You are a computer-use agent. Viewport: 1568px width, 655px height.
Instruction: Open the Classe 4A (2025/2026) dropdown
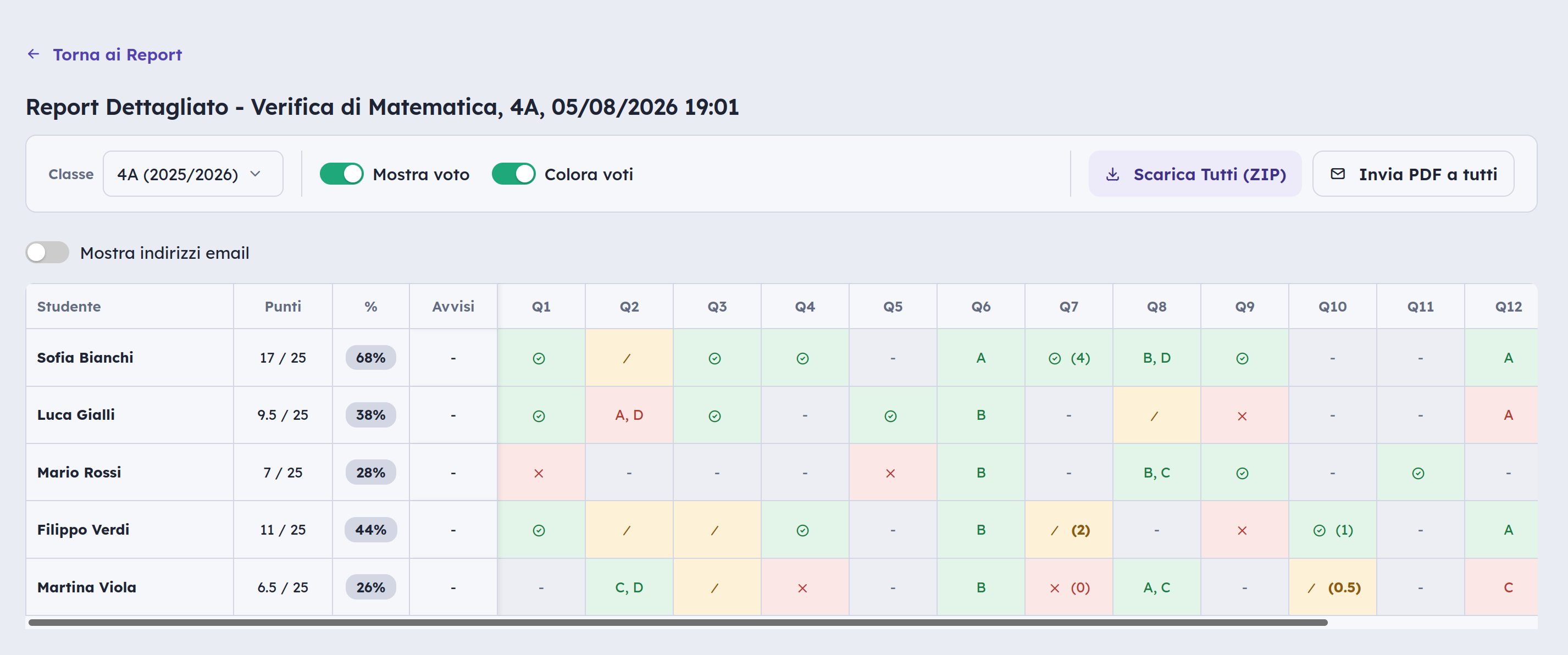[193, 174]
